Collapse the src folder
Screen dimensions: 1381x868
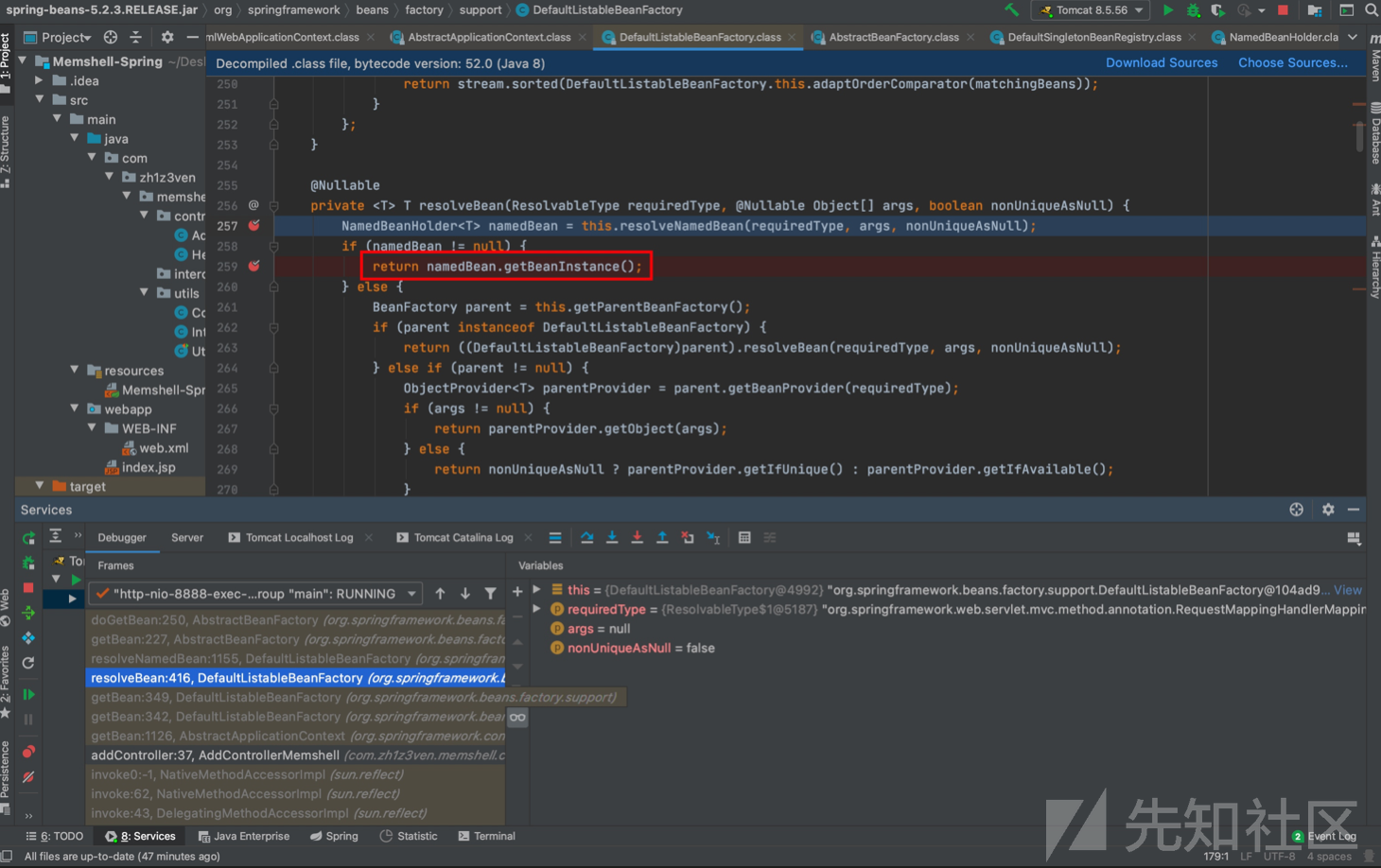tap(40, 100)
